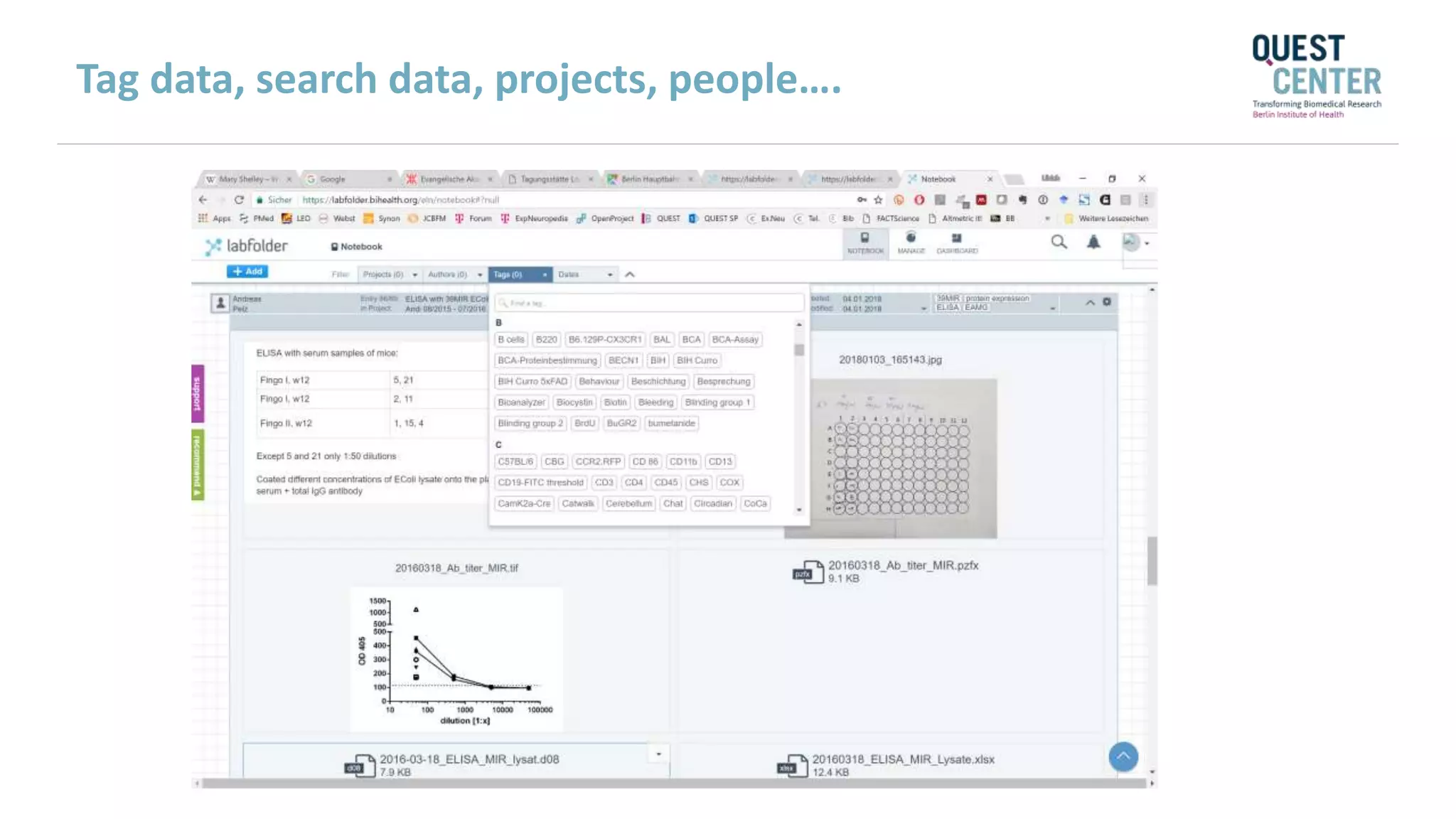Viewport: 1456px width, 819px height.
Task: Click the tag list scrollbar thumb
Action: click(x=799, y=350)
